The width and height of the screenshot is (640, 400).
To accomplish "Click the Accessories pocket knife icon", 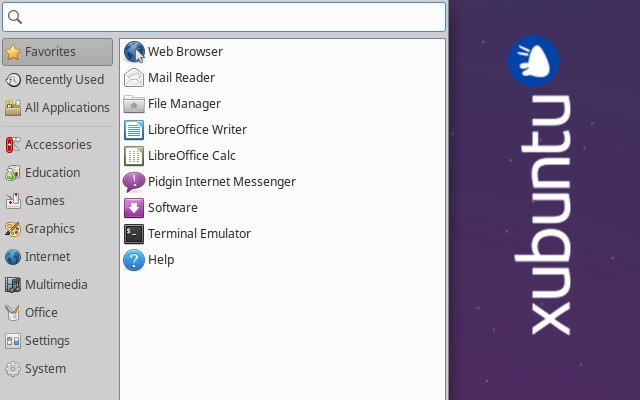I will 13,145.
